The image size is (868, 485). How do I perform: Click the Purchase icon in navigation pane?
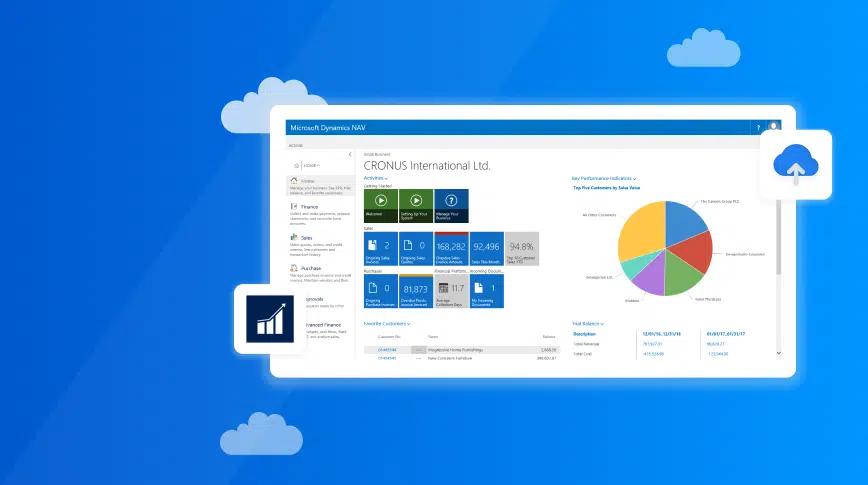coord(294,268)
